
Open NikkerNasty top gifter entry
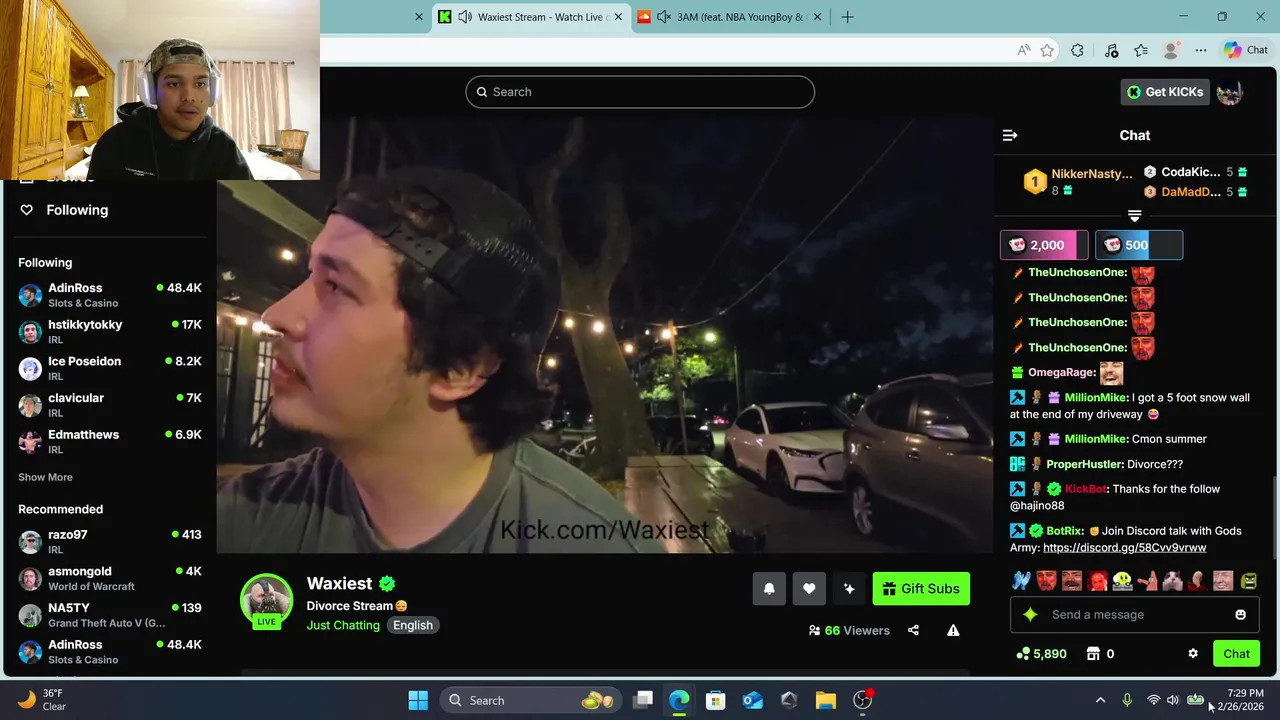point(1077,182)
